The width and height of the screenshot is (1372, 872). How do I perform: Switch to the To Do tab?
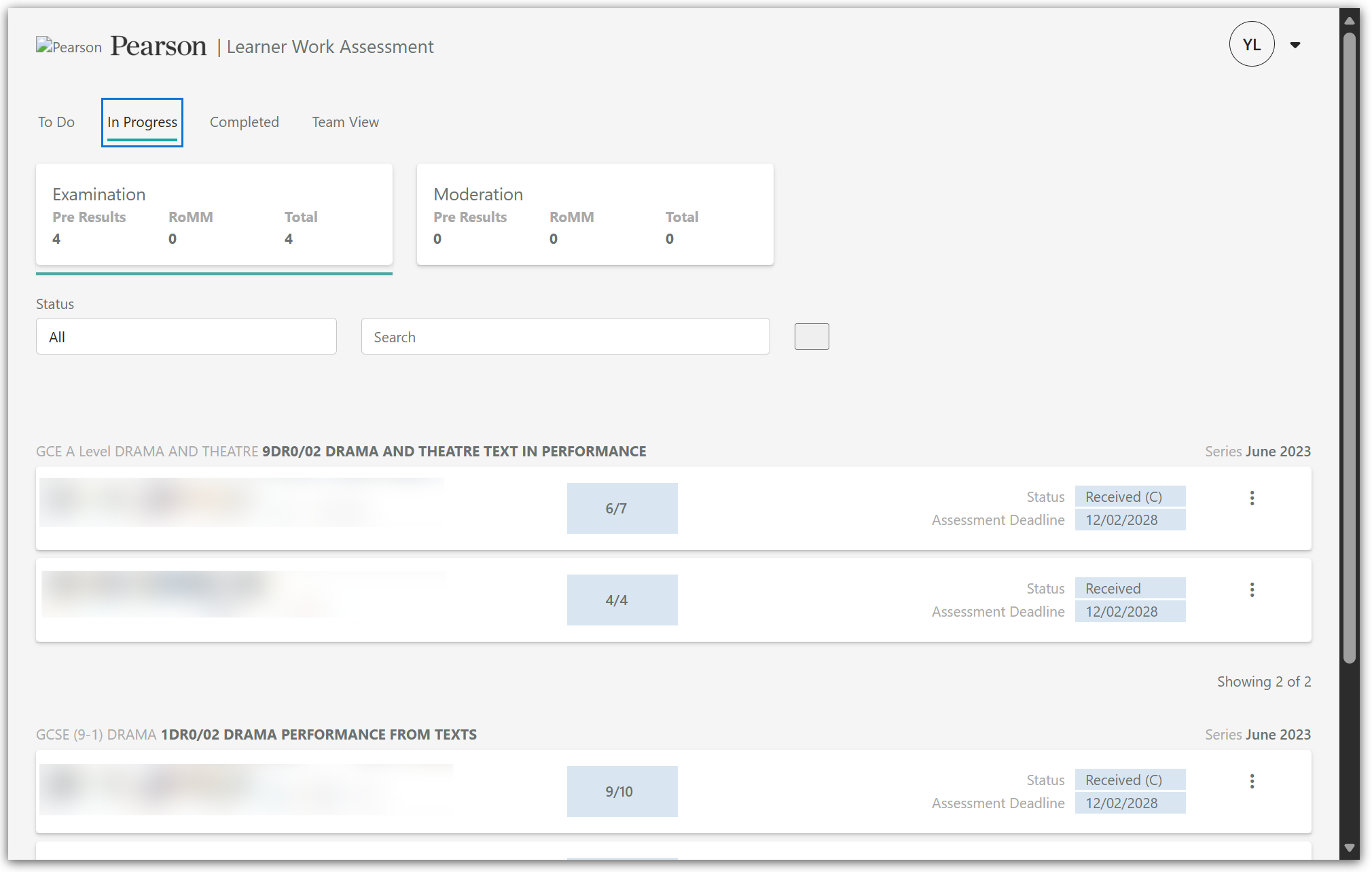tap(56, 122)
